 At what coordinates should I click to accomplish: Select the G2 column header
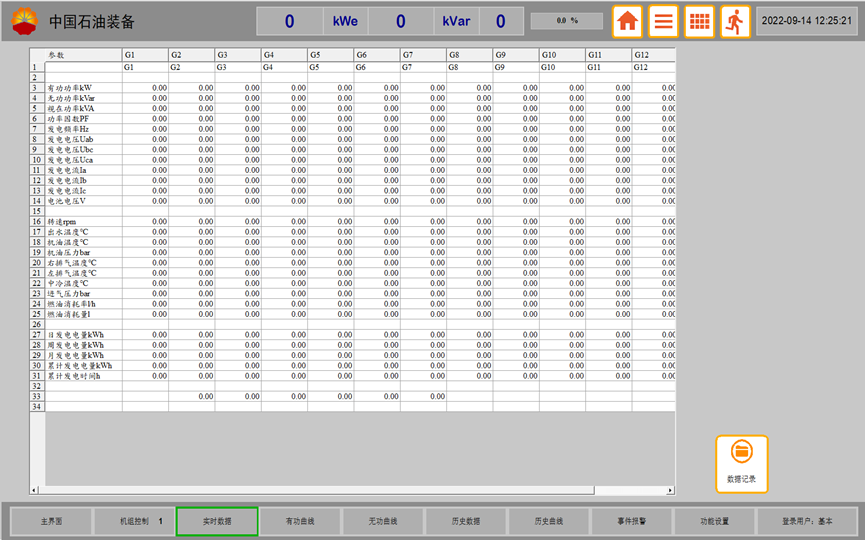pos(191,55)
